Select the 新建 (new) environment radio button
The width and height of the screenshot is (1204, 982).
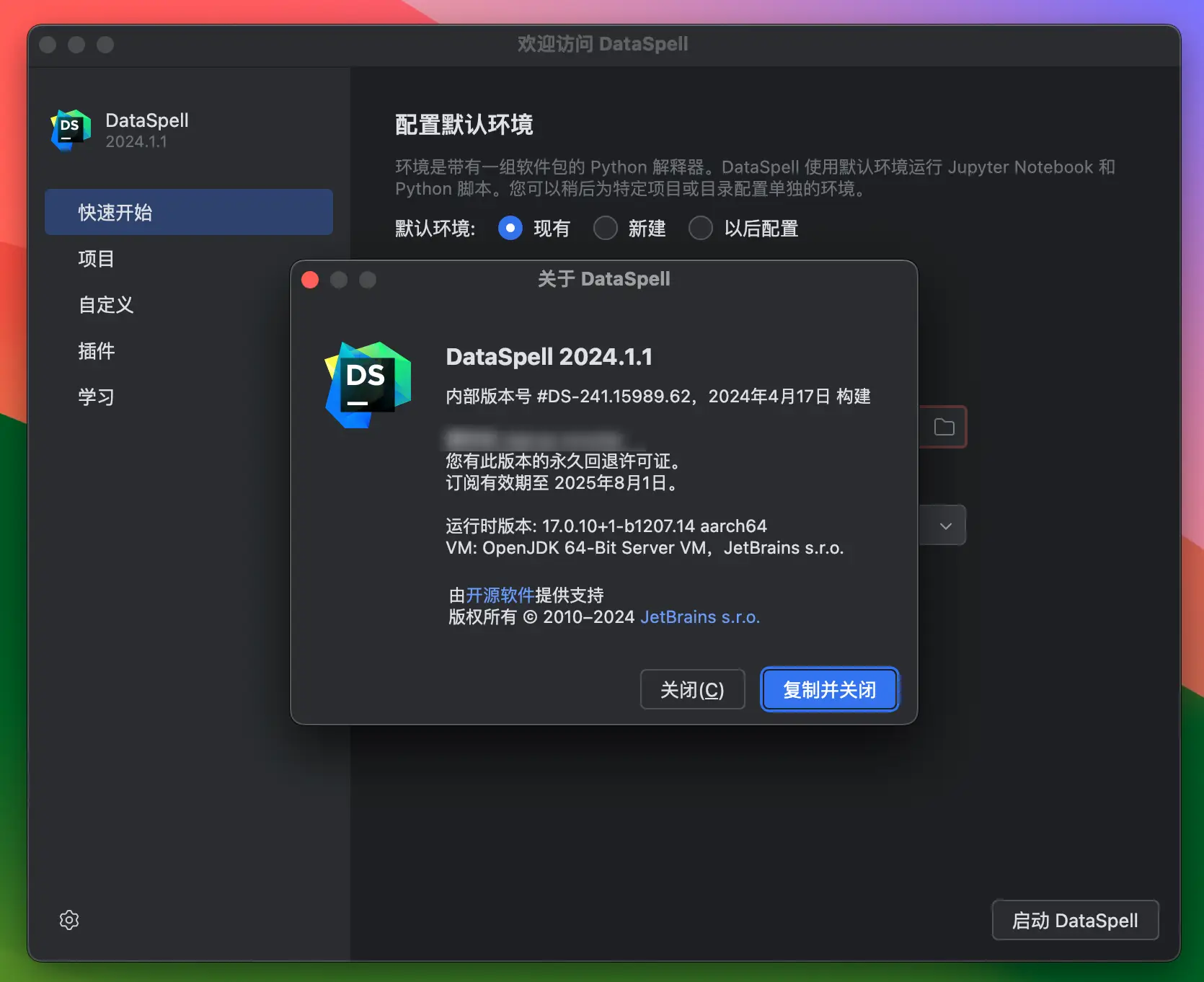tap(606, 229)
